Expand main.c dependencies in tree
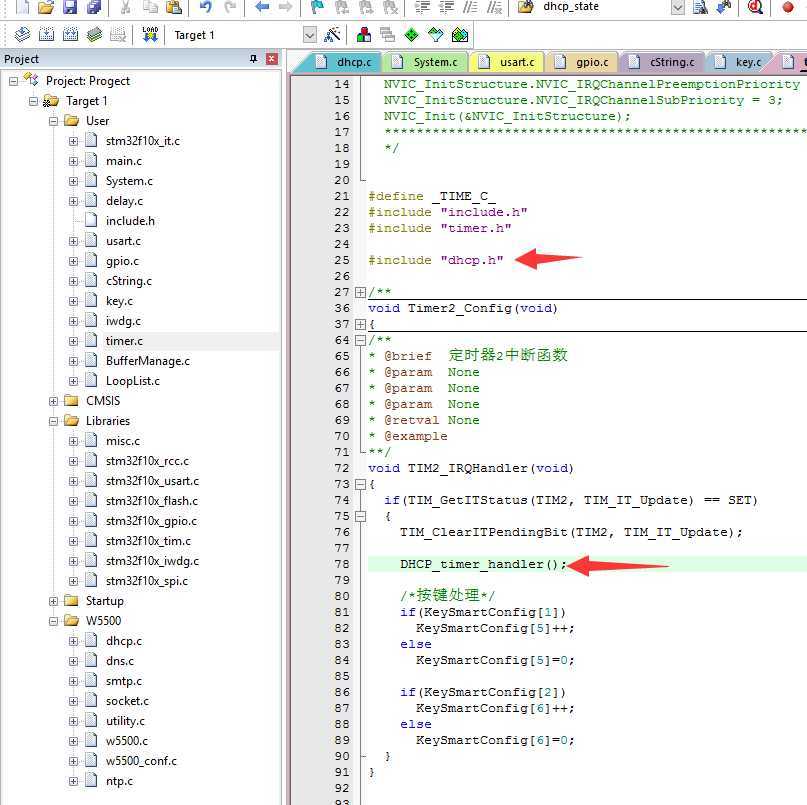The width and height of the screenshot is (807, 805). tap(74, 161)
